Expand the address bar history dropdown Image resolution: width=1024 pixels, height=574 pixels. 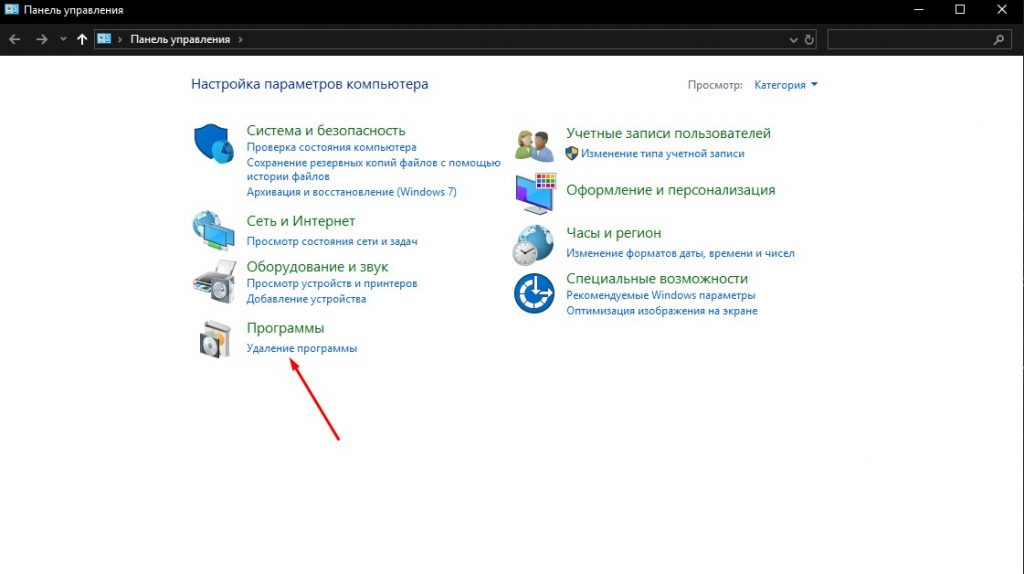tap(793, 40)
